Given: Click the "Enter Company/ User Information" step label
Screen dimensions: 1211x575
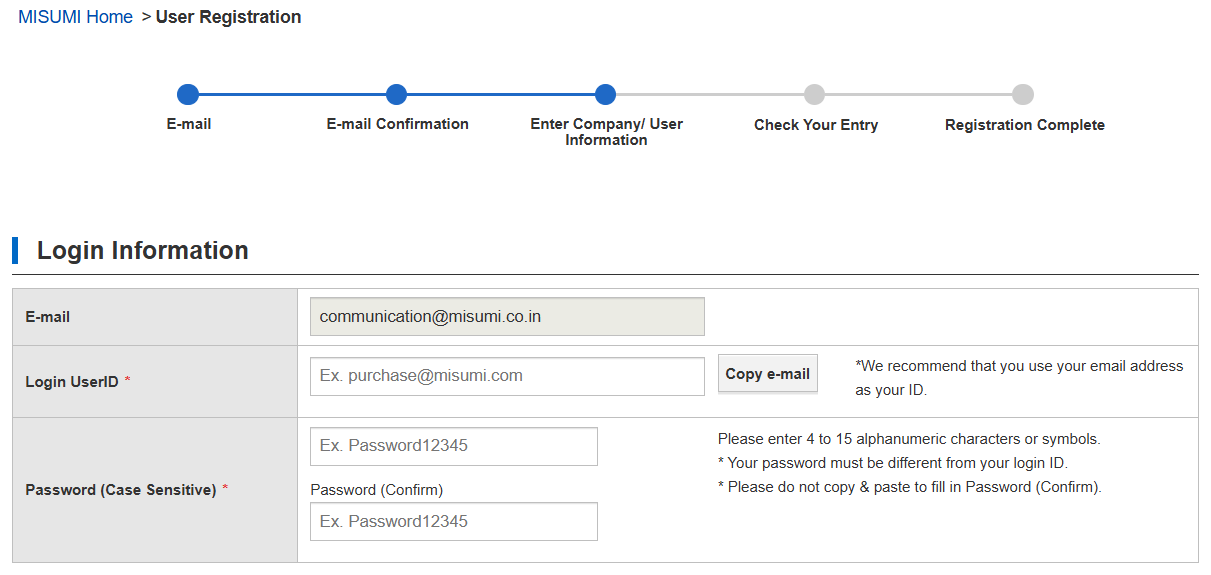Looking at the screenshot, I should pos(606,132).
